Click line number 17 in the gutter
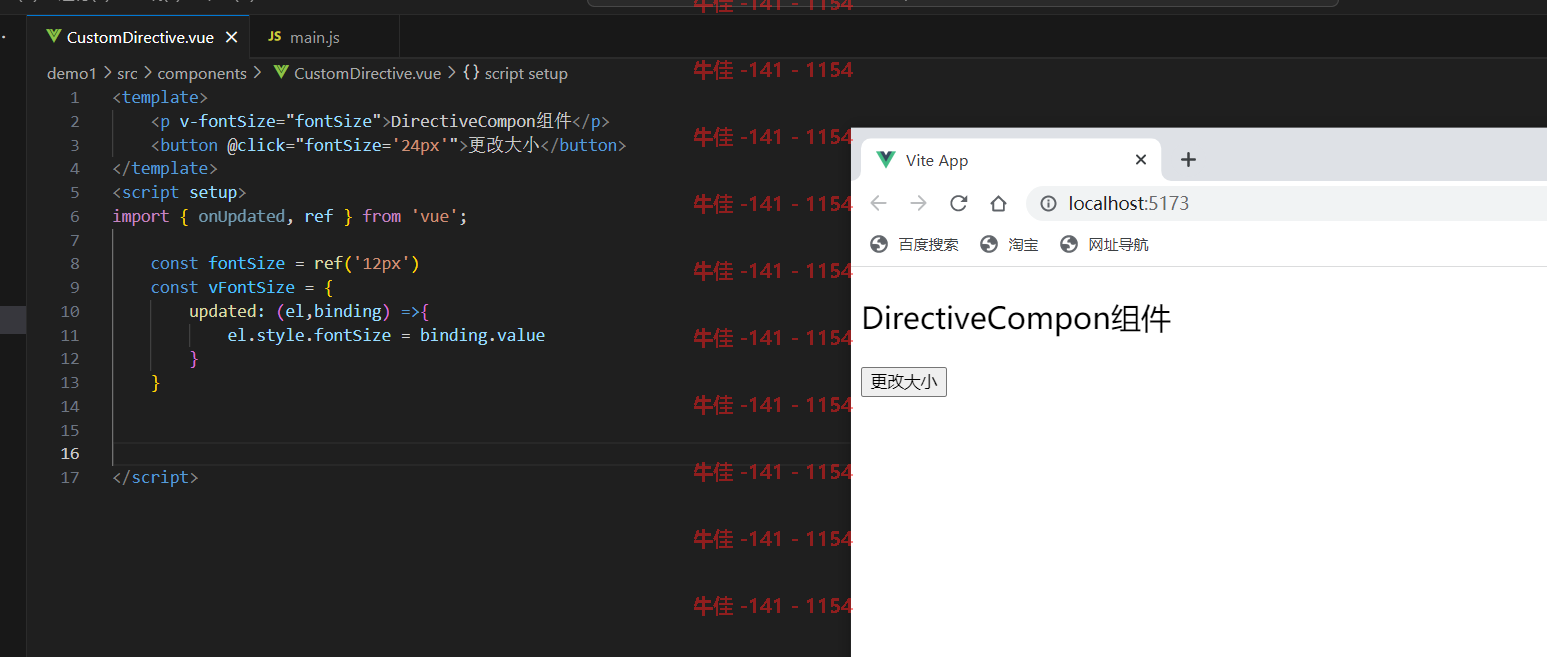 pos(70,477)
